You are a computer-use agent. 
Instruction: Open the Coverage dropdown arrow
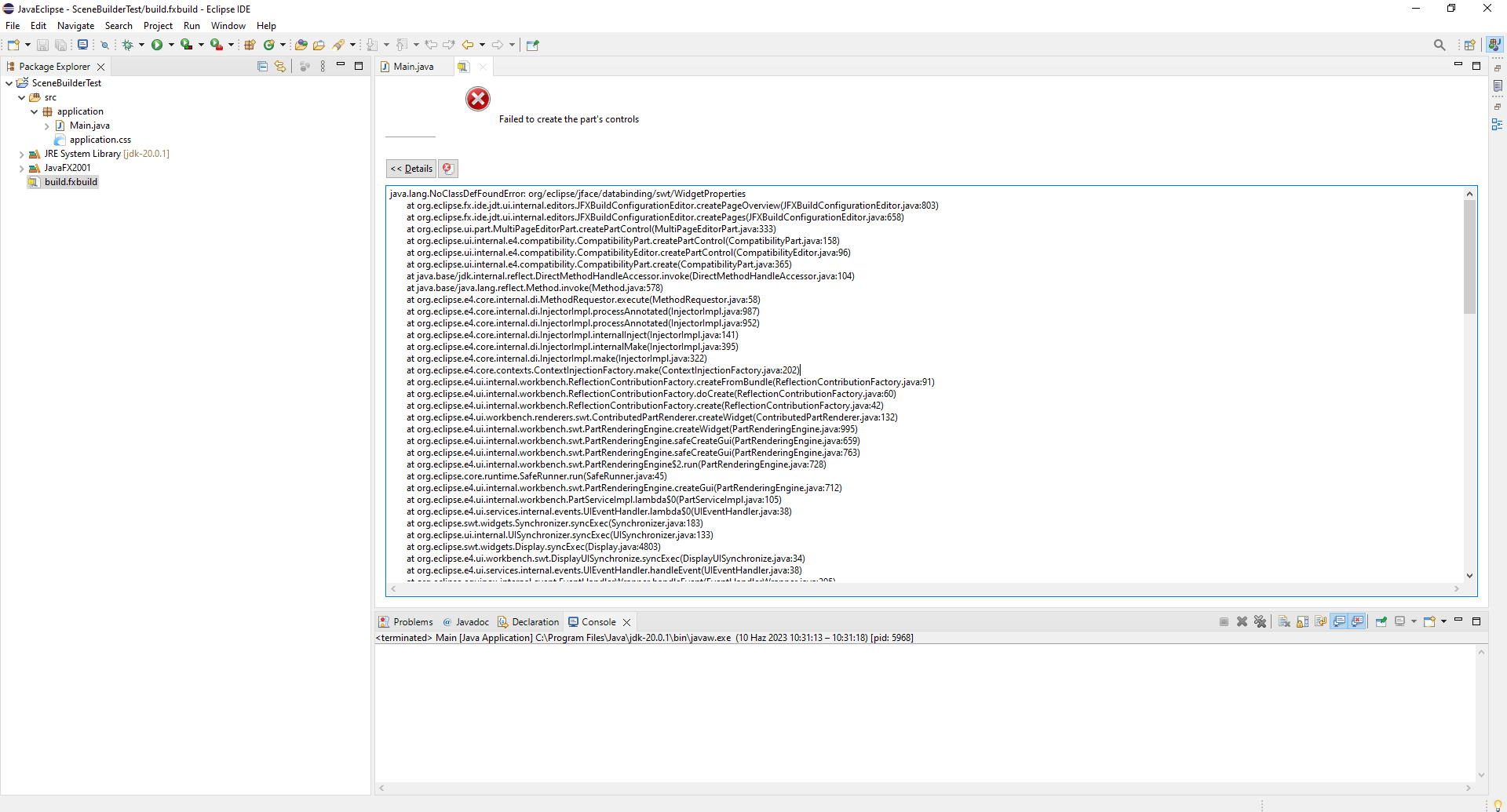[x=201, y=45]
